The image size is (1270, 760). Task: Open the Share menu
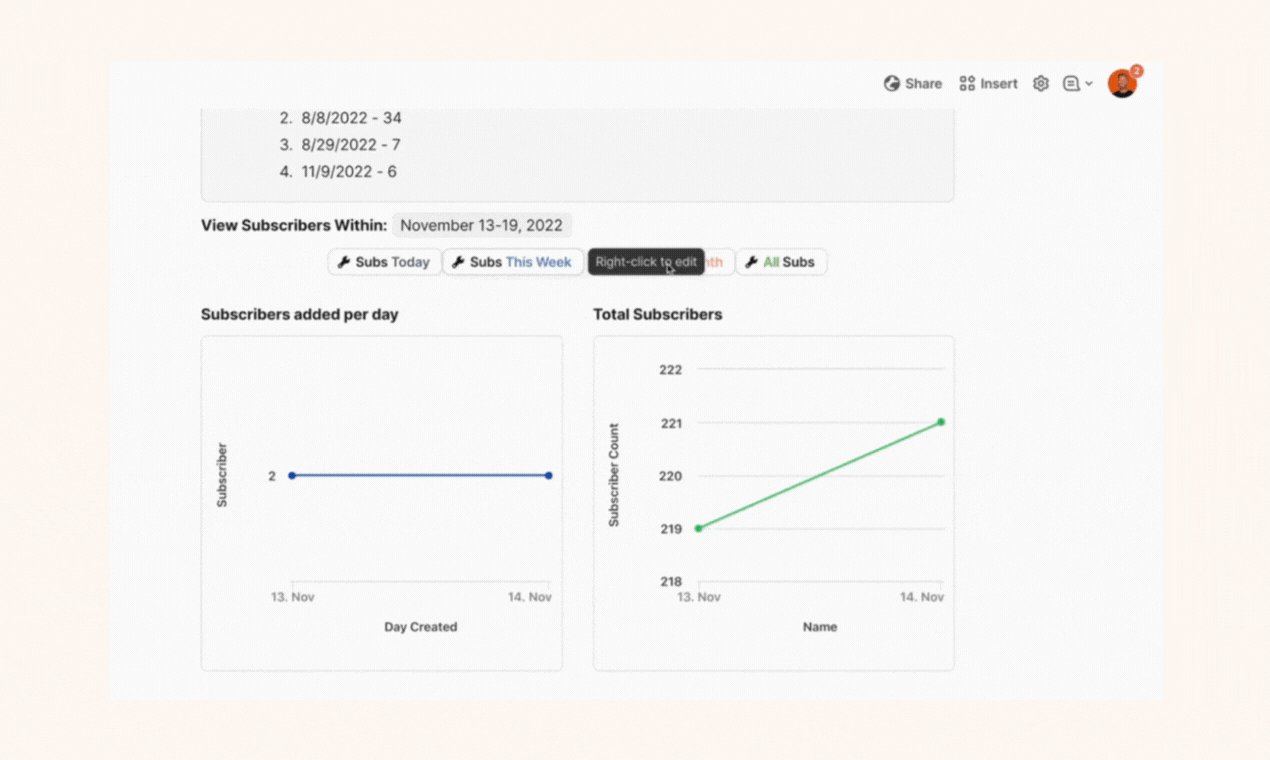[x=913, y=84]
